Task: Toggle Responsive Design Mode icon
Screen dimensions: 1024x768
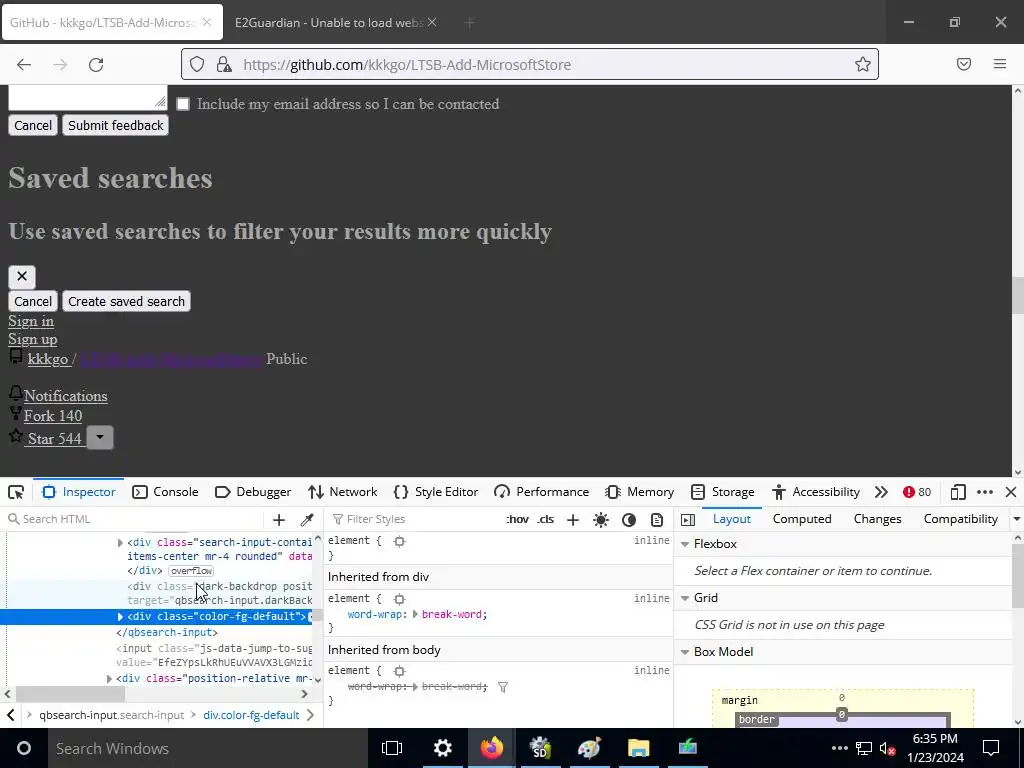Action: pos(958,492)
